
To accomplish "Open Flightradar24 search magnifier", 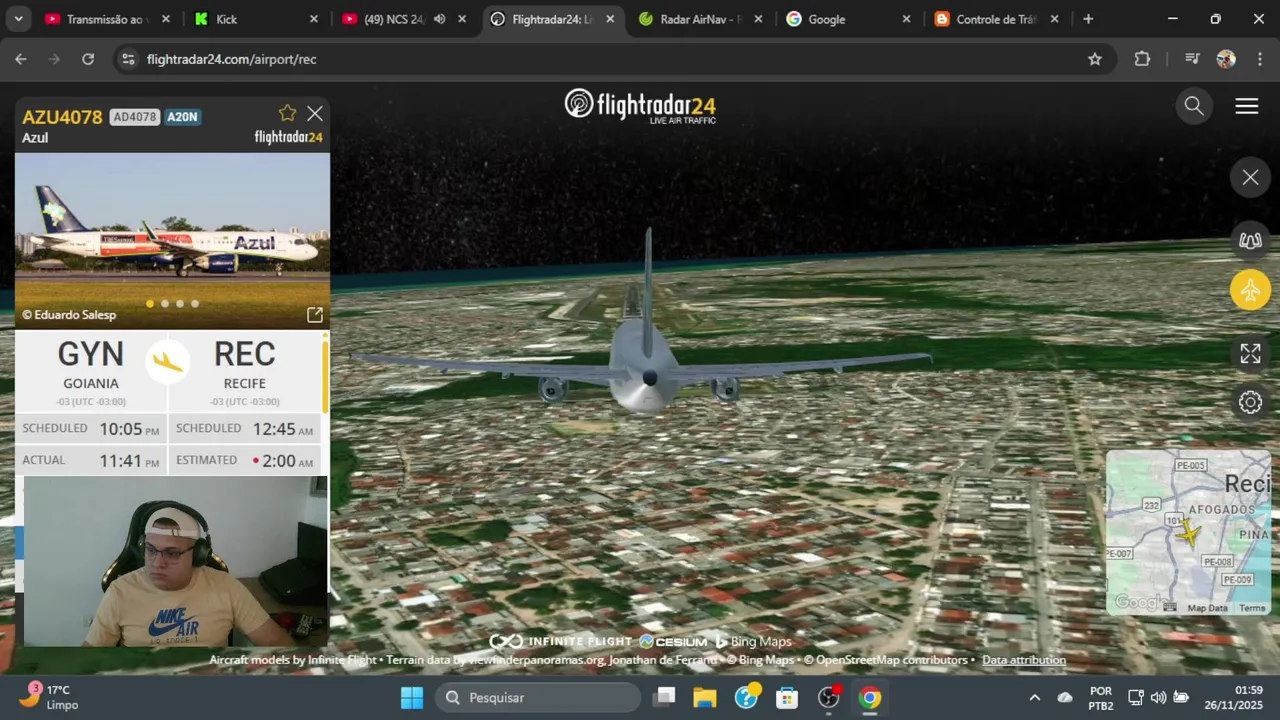I will [1194, 106].
